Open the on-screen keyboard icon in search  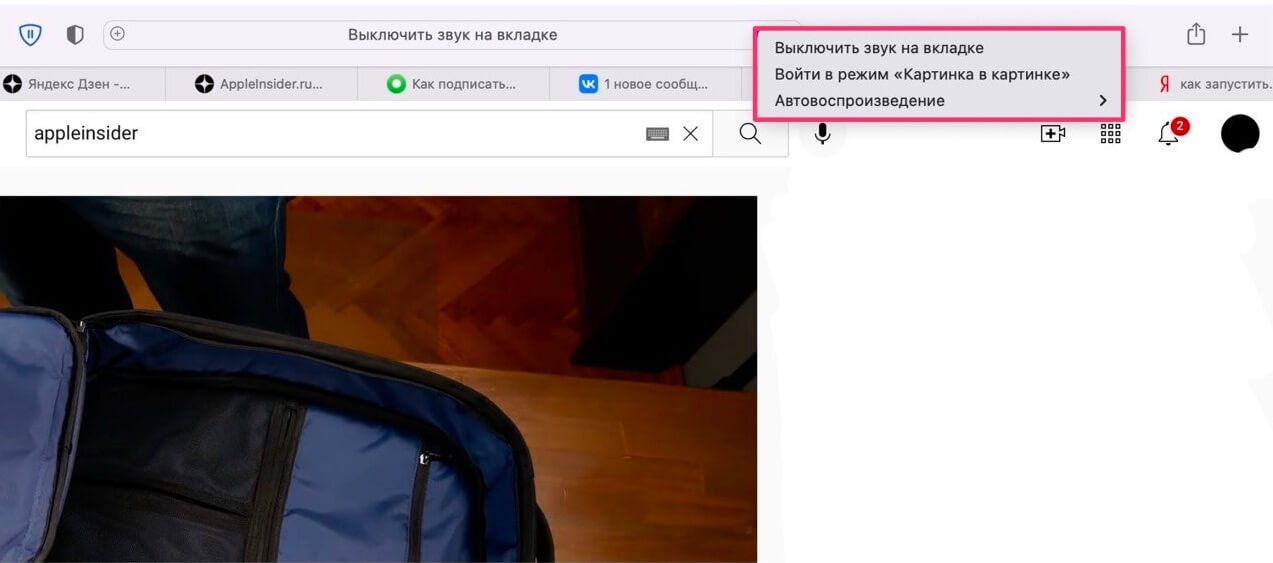point(657,134)
